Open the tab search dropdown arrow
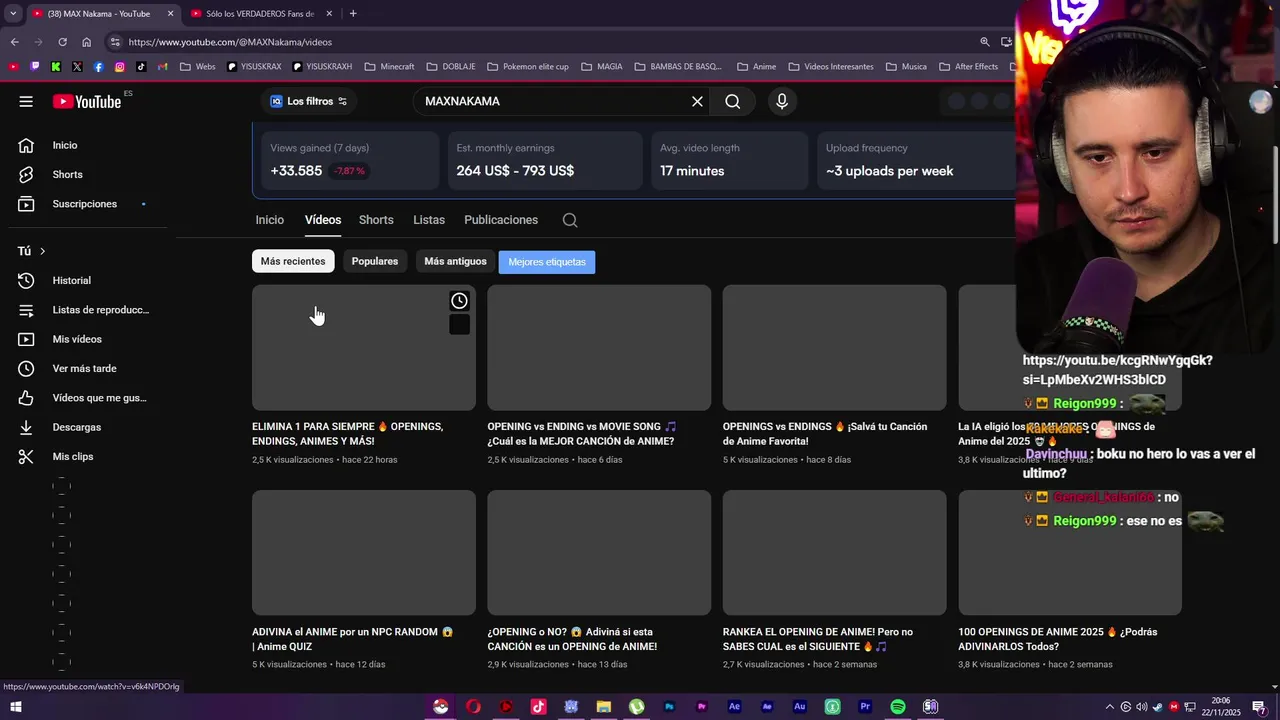Screen dimensions: 1280x720 pyautogui.click(x=12, y=13)
